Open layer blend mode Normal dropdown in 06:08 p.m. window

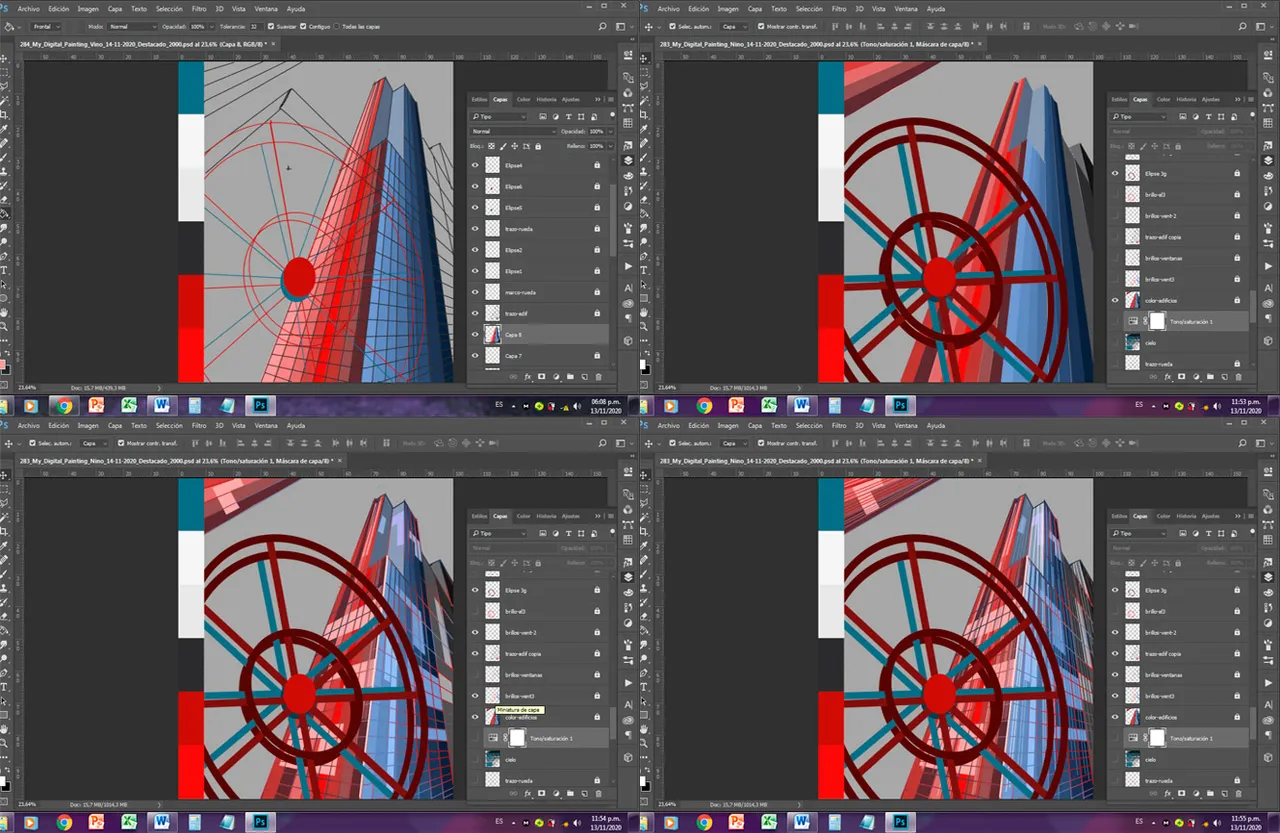point(513,131)
